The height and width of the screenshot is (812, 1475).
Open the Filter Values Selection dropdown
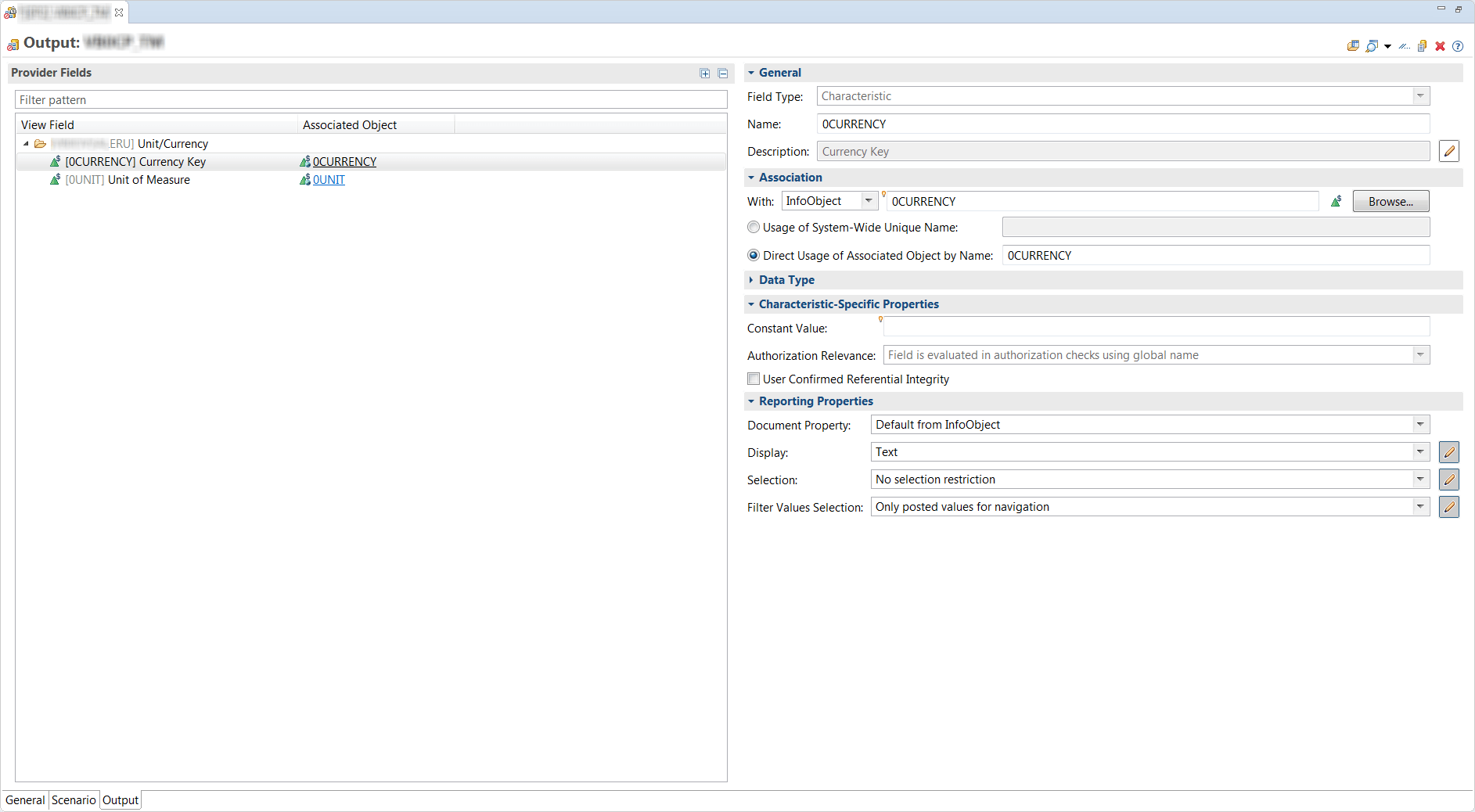pyautogui.click(x=1420, y=506)
